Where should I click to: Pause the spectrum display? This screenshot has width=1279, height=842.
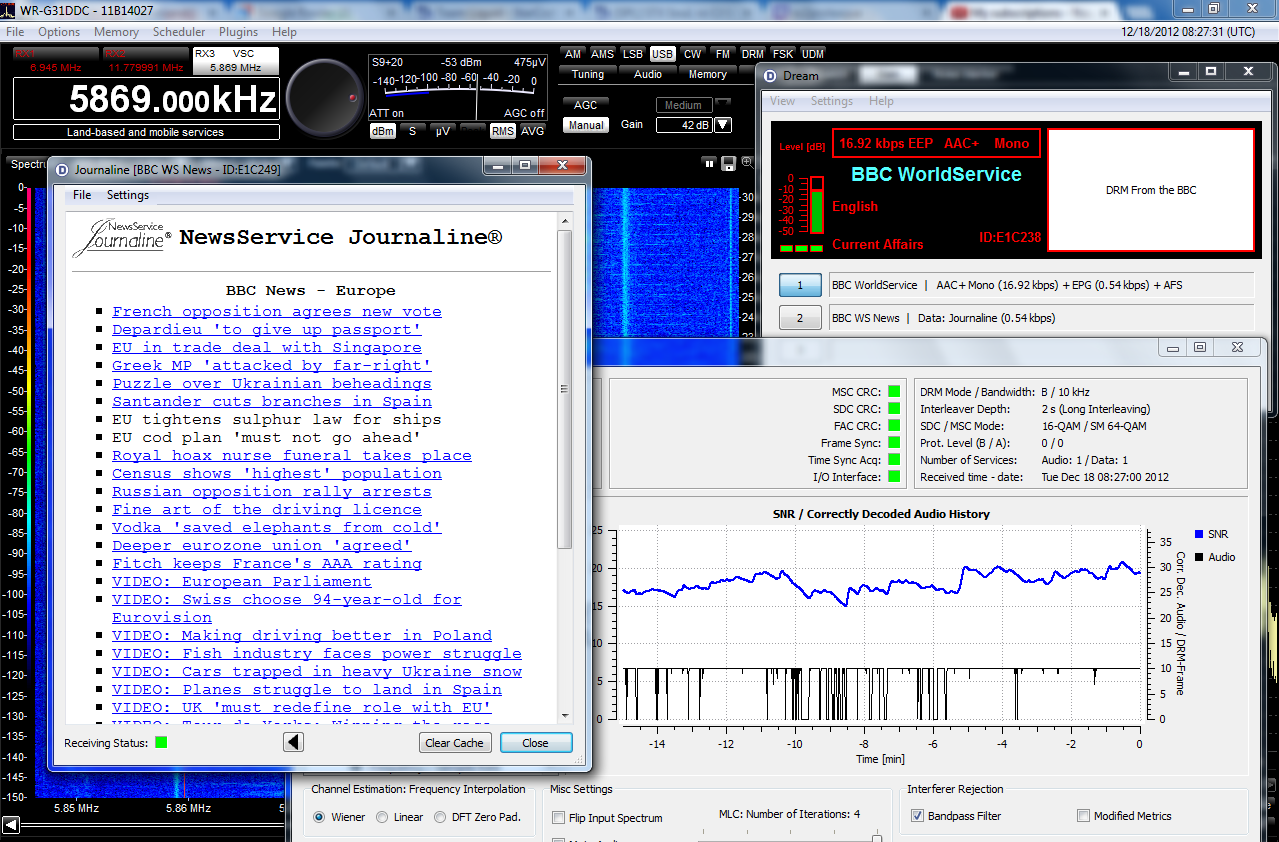tap(710, 163)
